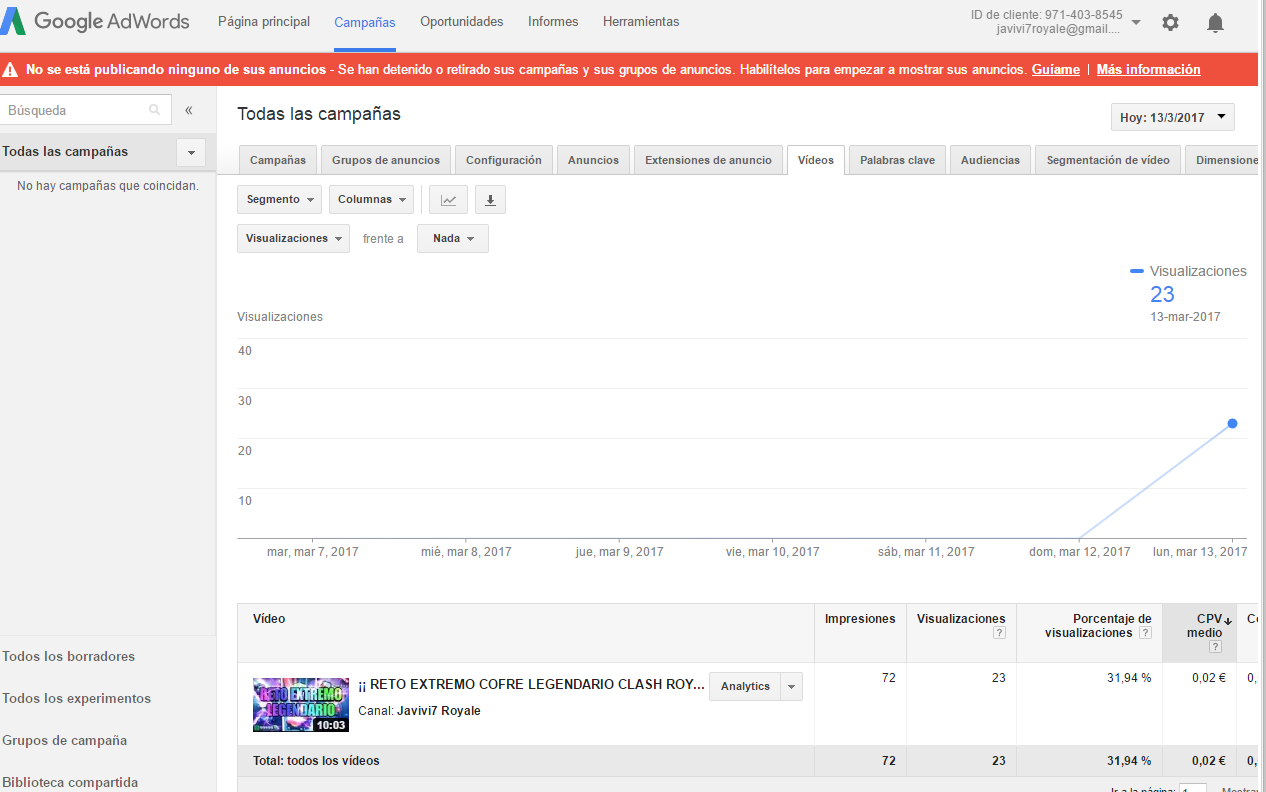Switch to Grupos de anuncios tab
The height and width of the screenshot is (792, 1266).
click(386, 160)
